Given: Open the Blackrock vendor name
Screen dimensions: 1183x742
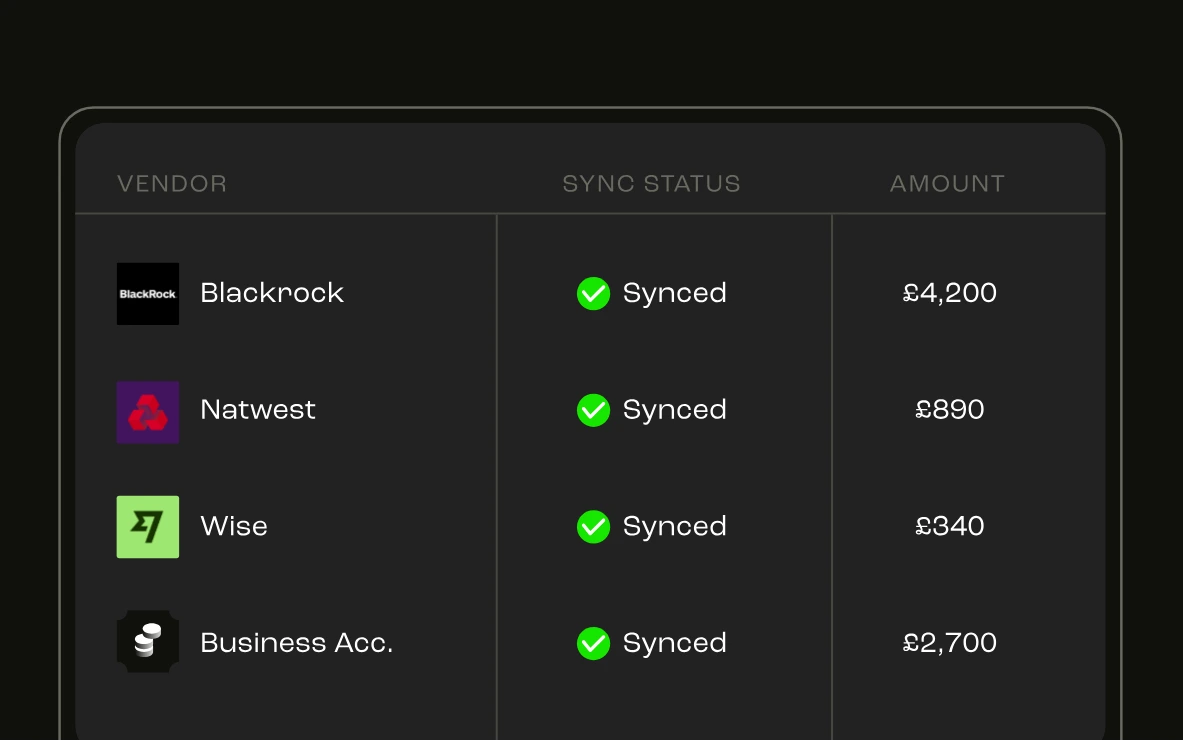Looking at the screenshot, I should click(x=272, y=293).
